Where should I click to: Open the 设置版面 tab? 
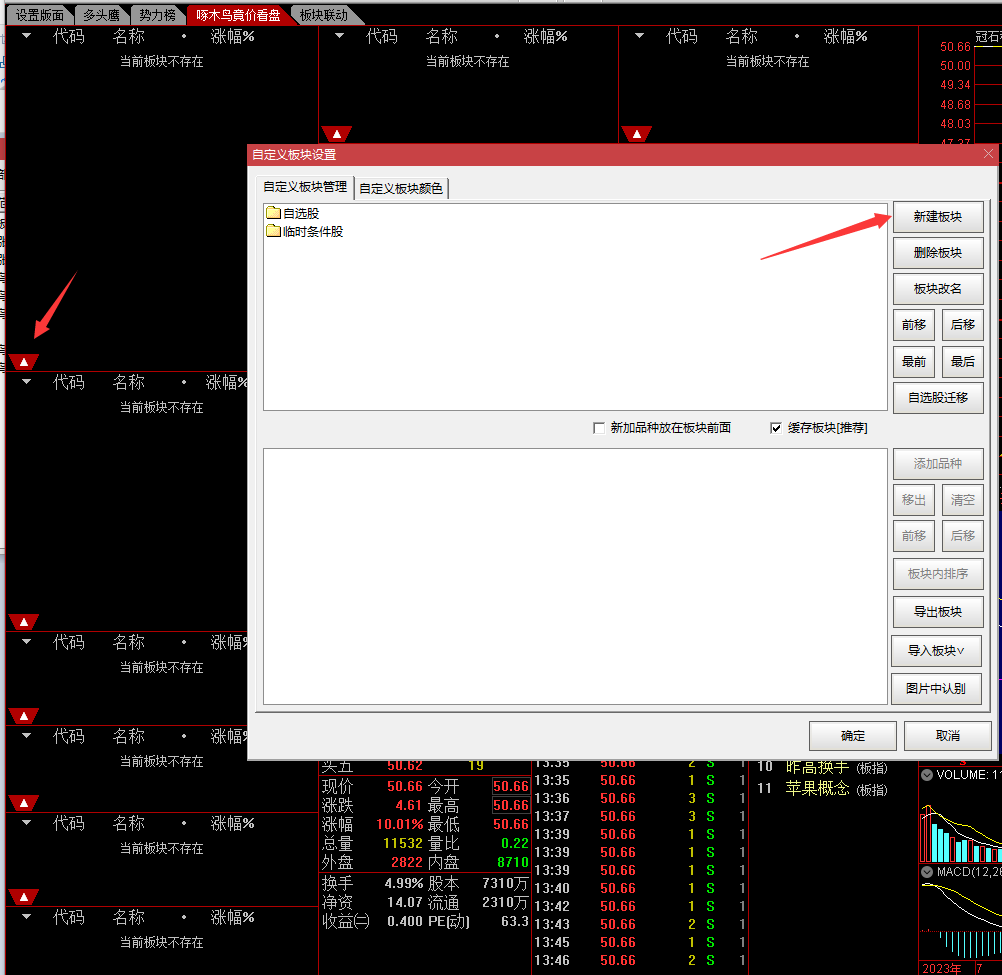[x=40, y=15]
